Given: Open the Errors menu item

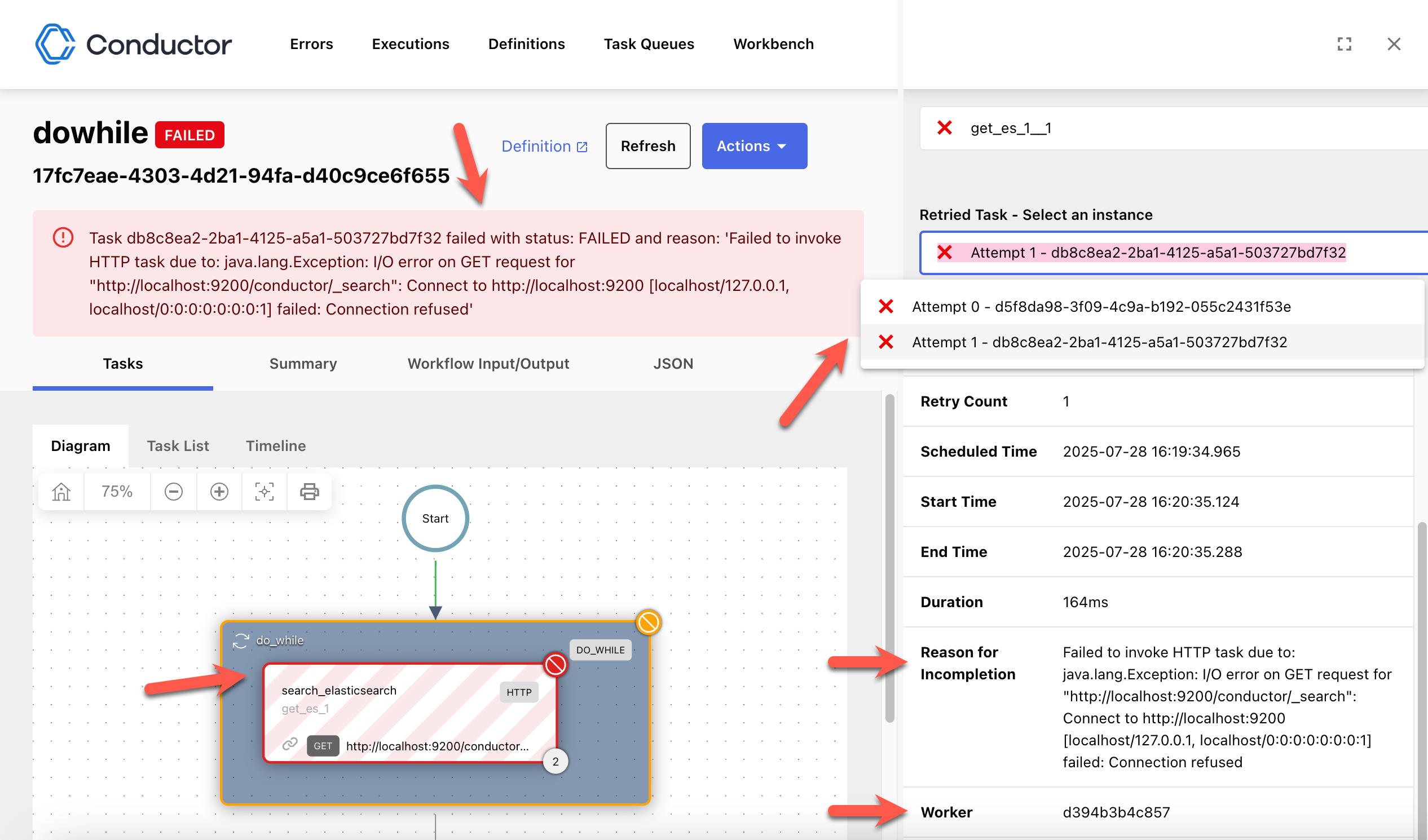Looking at the screenshot, I should [x=311, y=44].
